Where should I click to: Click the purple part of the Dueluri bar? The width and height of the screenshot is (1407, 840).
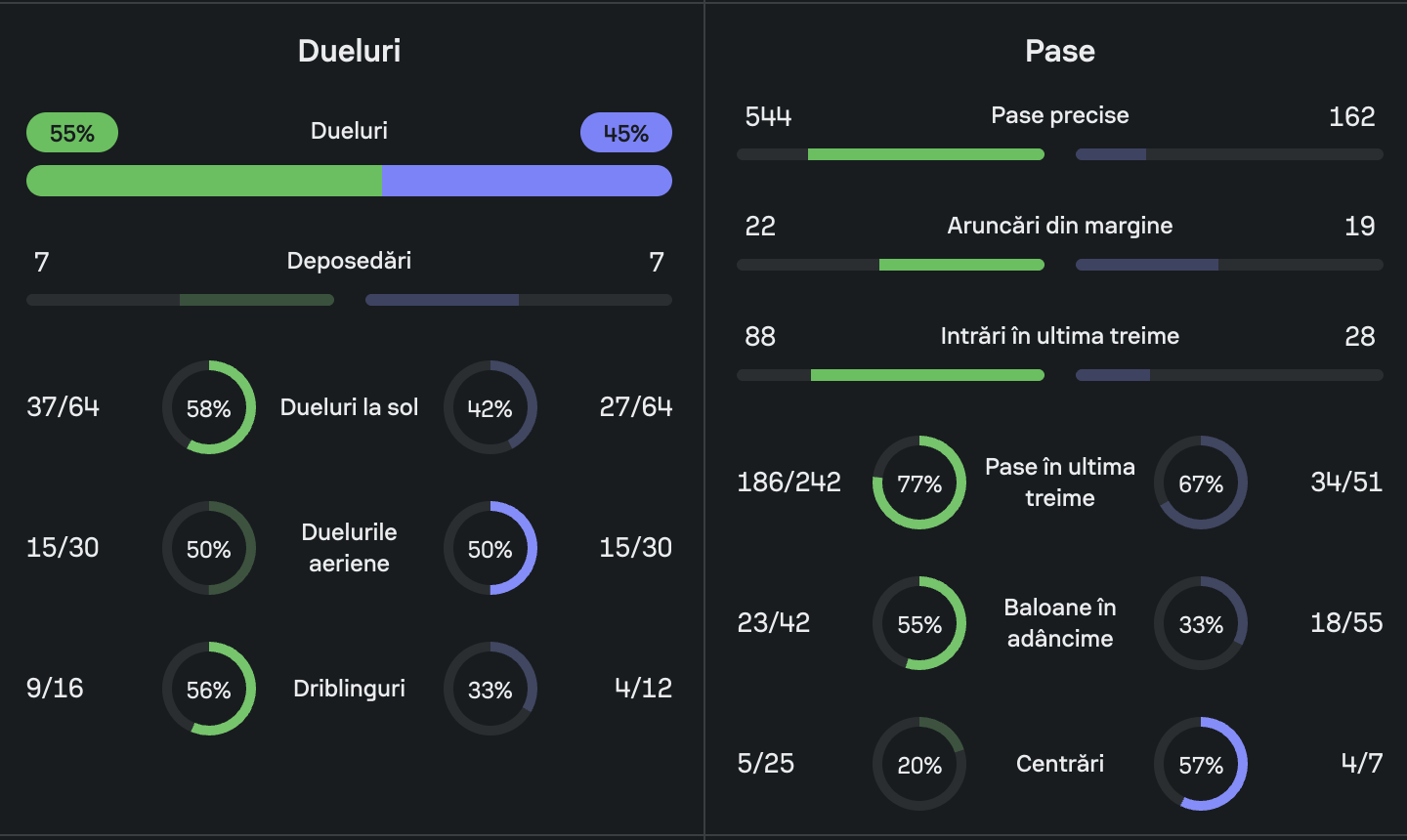[x=527, y=181]
